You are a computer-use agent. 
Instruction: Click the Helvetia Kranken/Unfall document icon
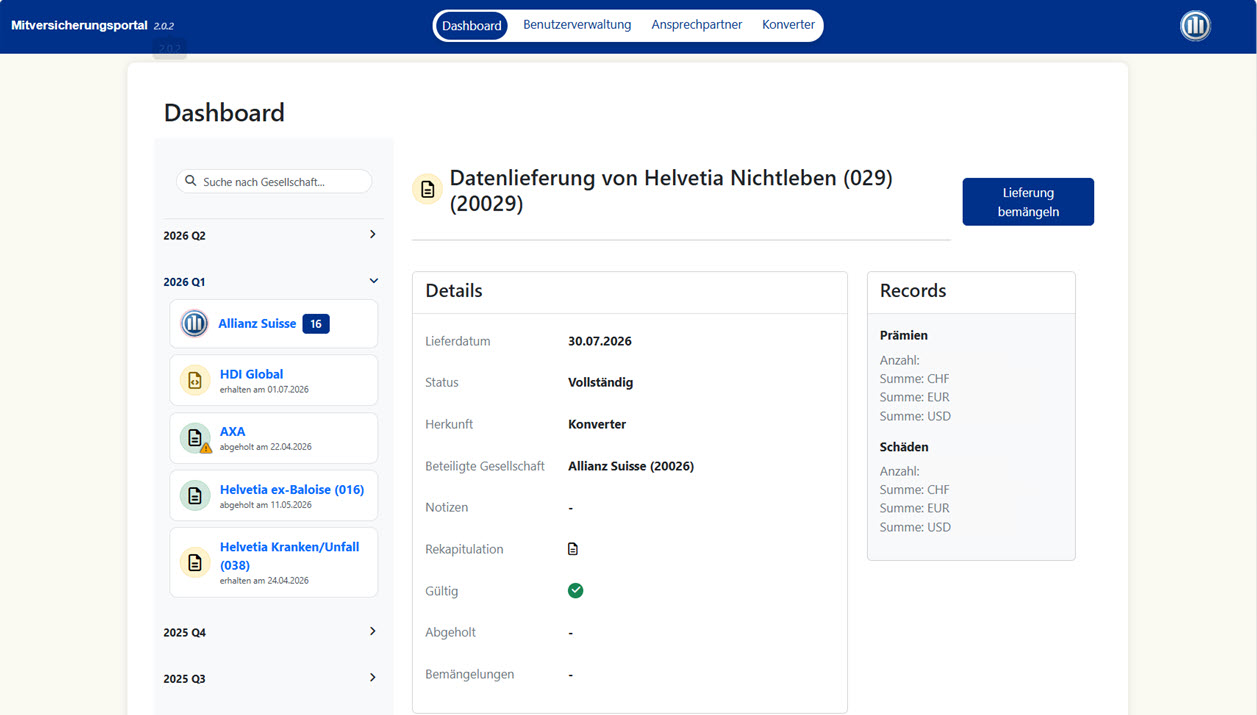point(195,563)
